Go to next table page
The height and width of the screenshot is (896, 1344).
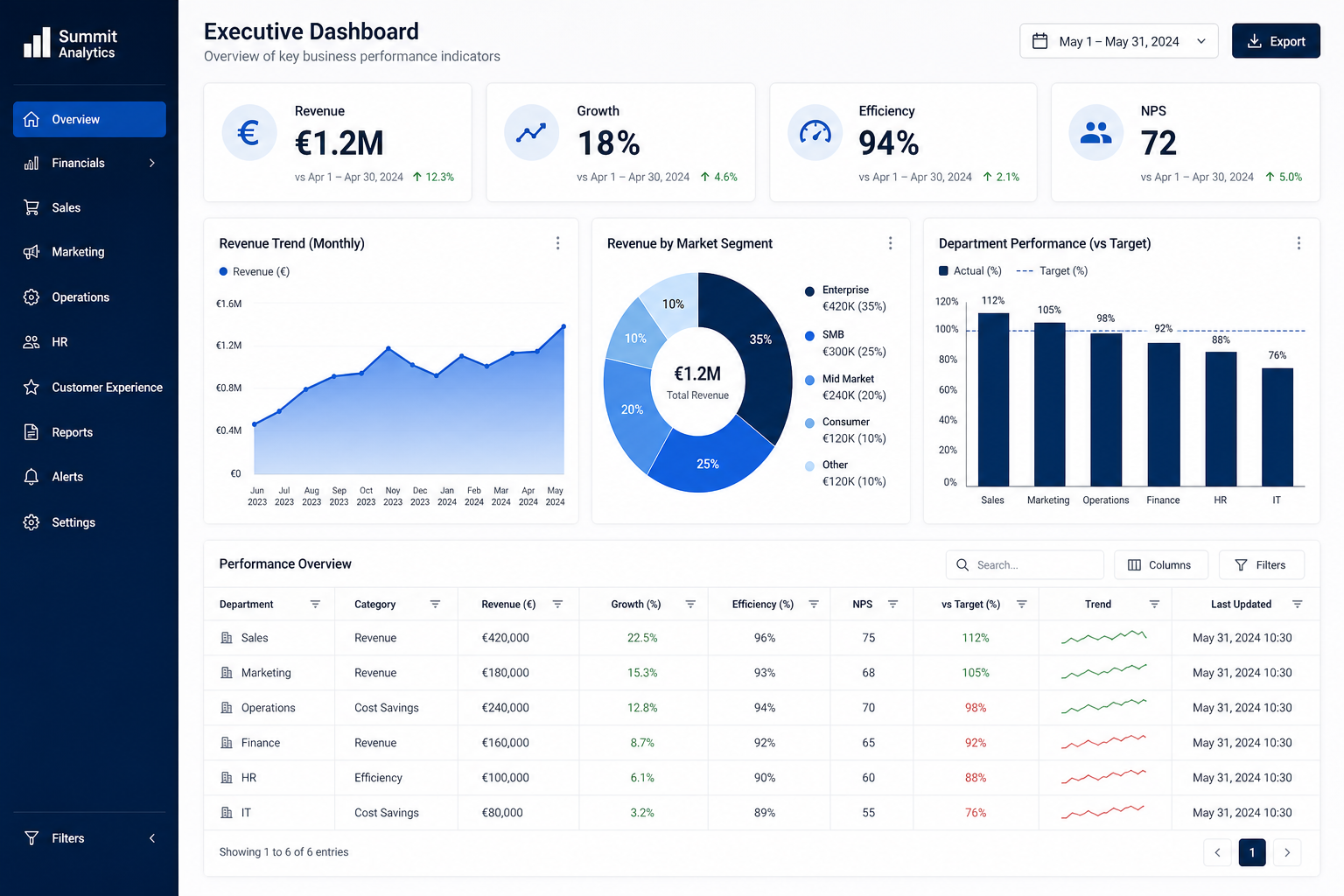(1287, 852)
